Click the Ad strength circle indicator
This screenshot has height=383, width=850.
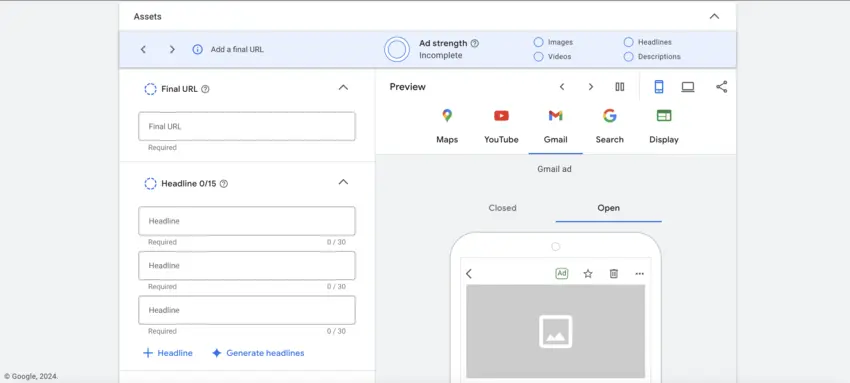[x=397, y=49]
